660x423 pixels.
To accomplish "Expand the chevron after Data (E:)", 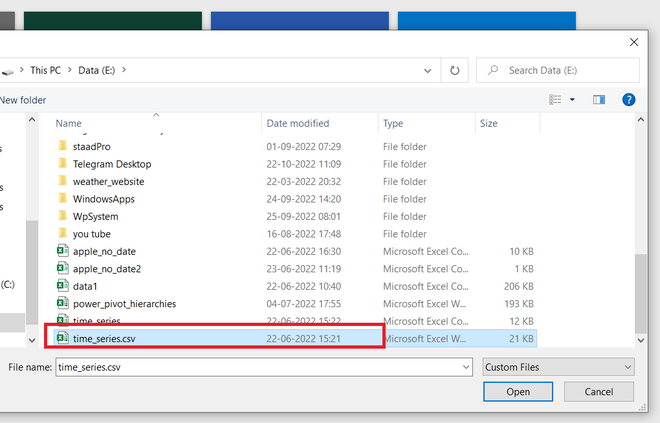I will 124,70.
